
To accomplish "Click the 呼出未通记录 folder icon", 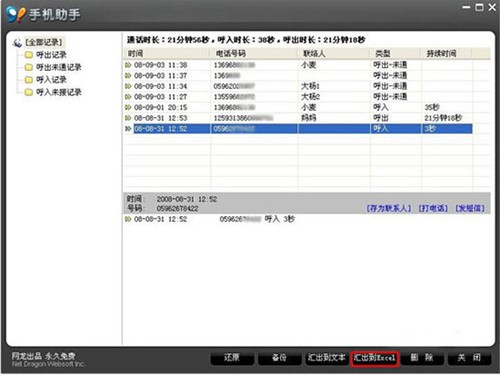I will pyautogui.click(x=29, y=67).
